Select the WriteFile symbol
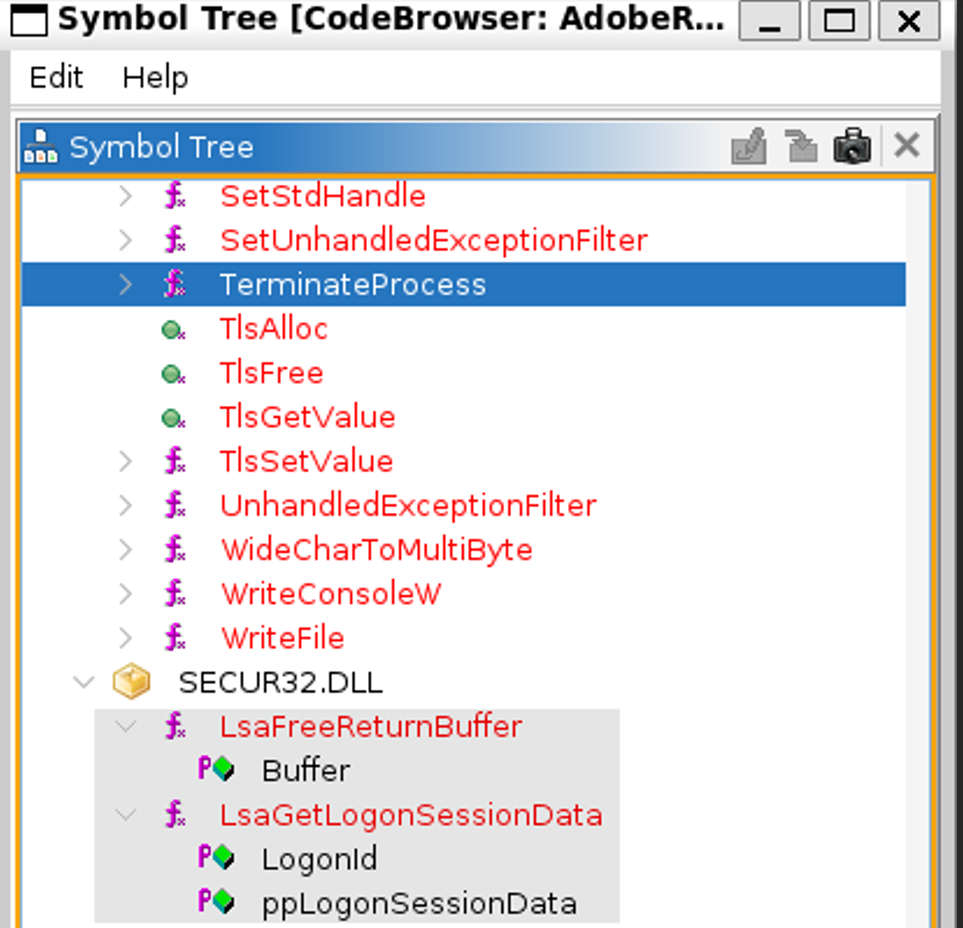963x928 pixels. click(283, 638)
